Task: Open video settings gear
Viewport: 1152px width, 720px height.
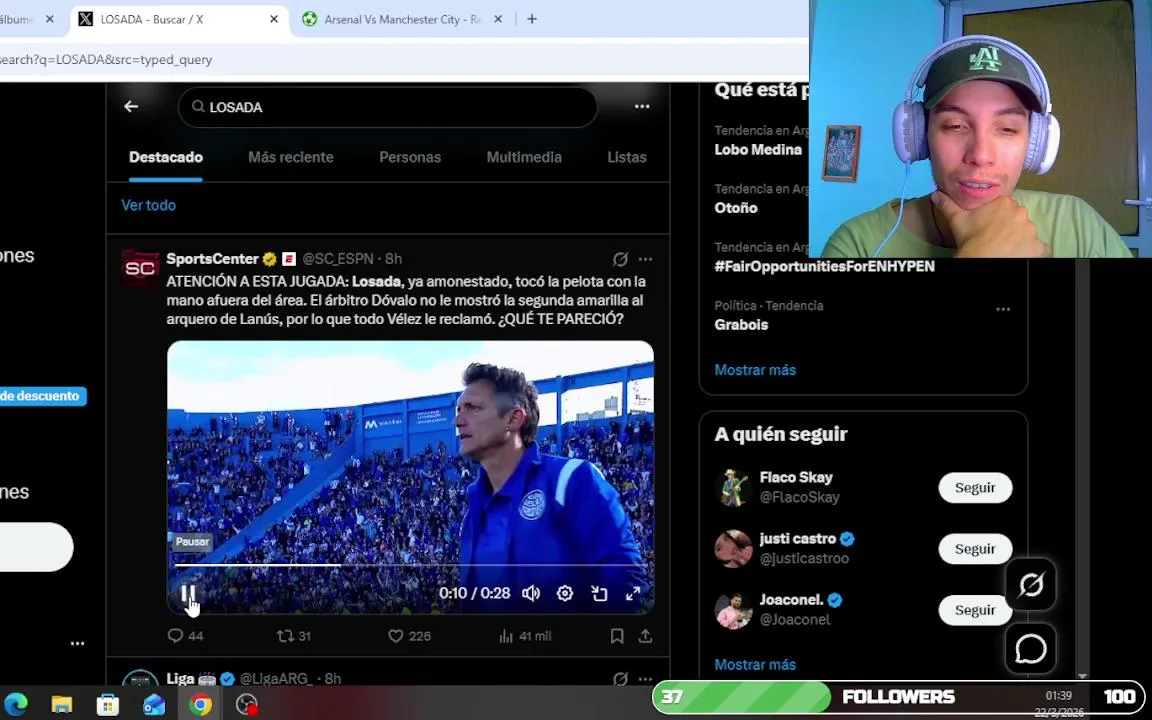Action: (x=564, y=593)
